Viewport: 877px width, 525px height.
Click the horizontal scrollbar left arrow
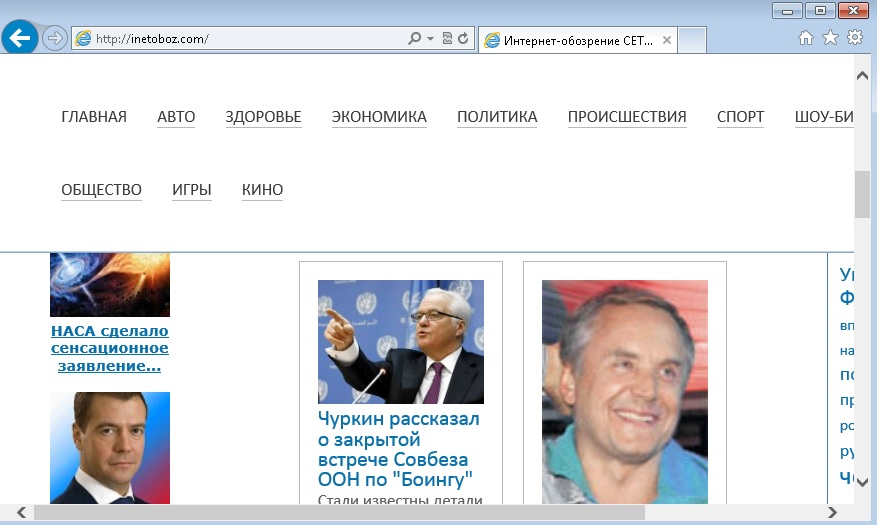(21, 512)
